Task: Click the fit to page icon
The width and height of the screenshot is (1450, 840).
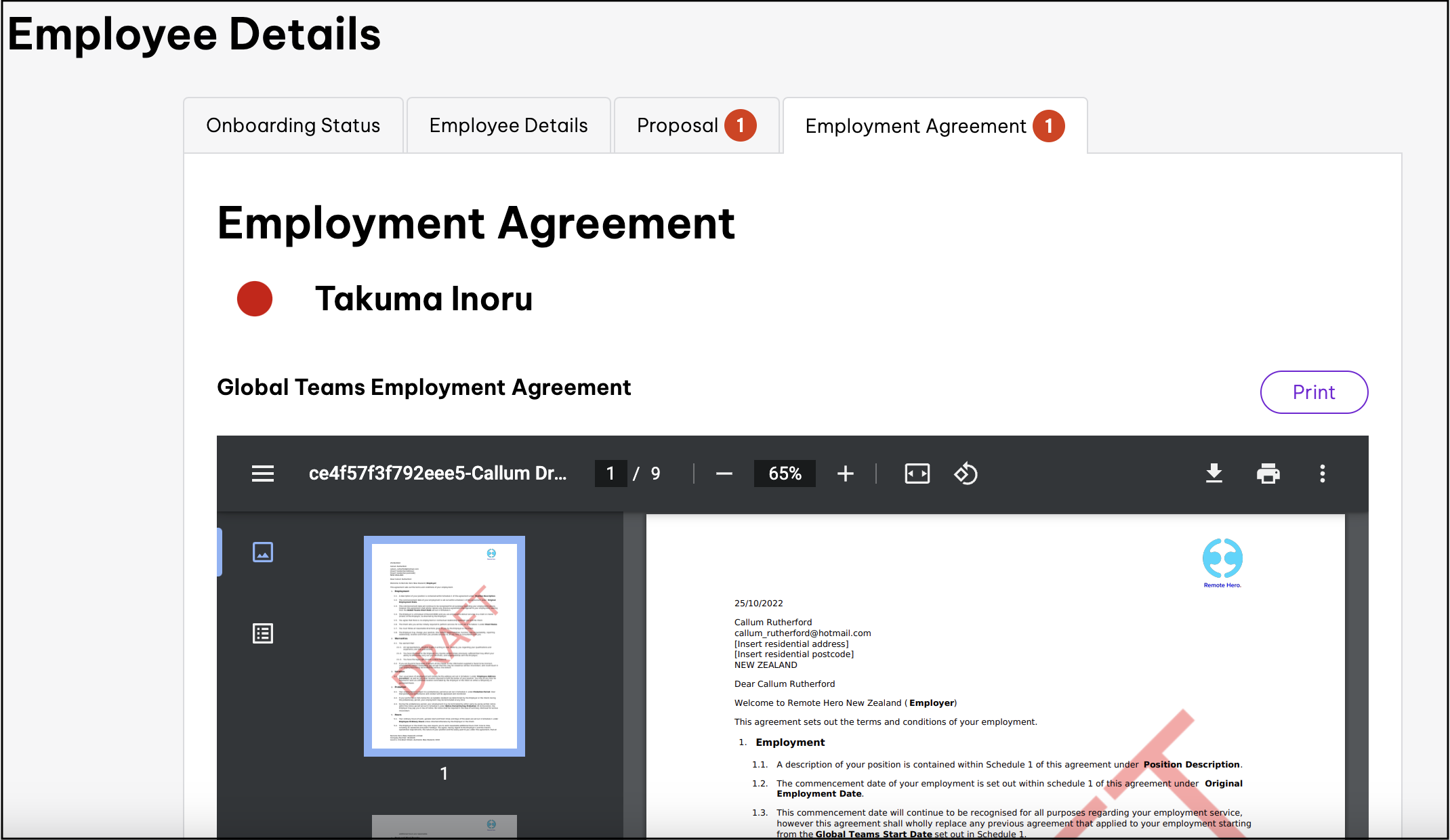Action: click(x=917, y=474)
